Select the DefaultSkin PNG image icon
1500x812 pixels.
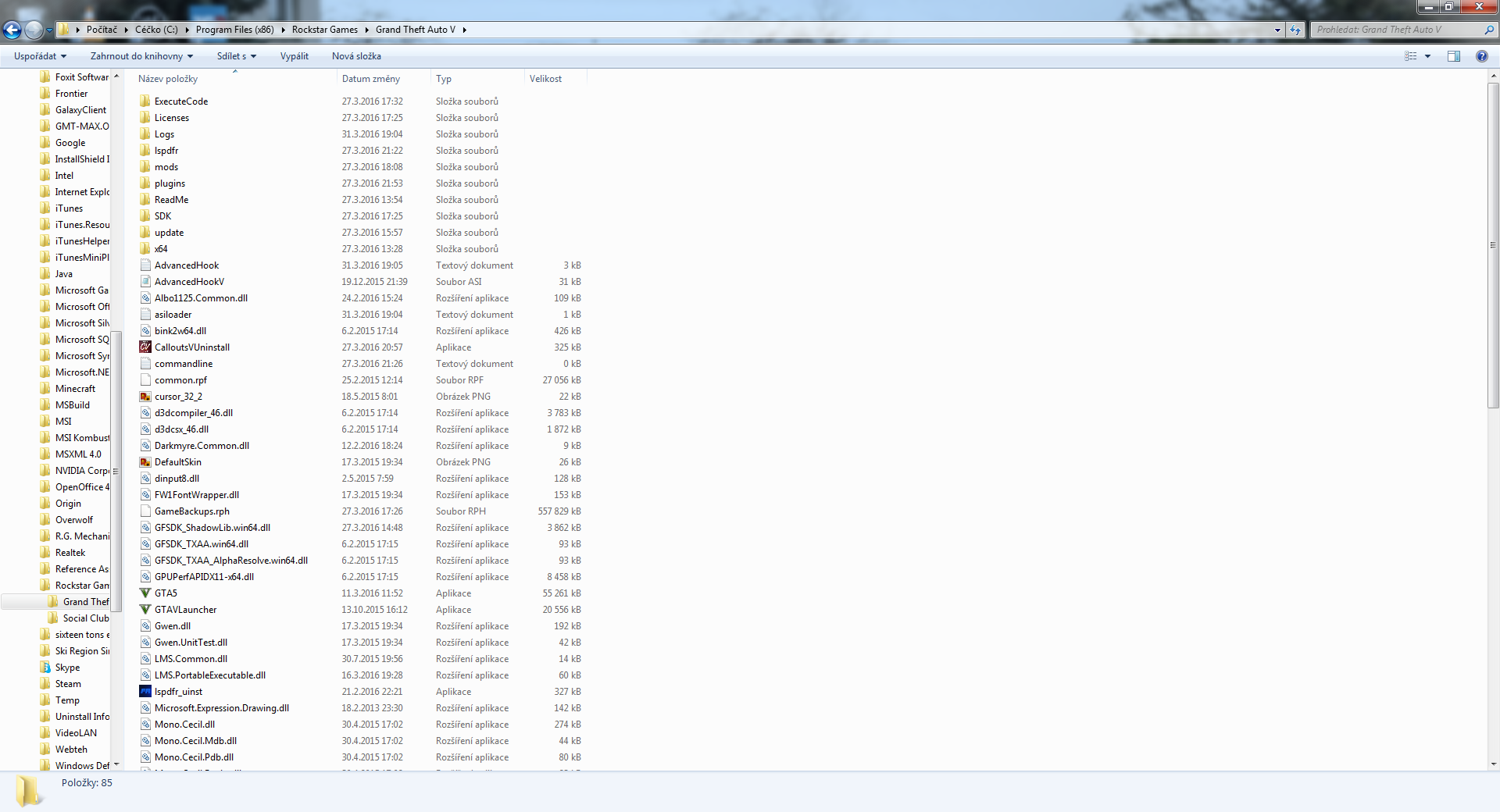point(145,462)
